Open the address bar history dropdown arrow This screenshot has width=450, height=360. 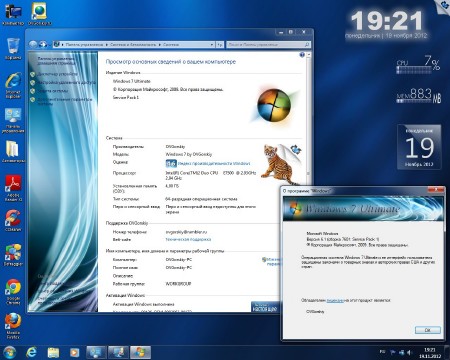(212, 44)
